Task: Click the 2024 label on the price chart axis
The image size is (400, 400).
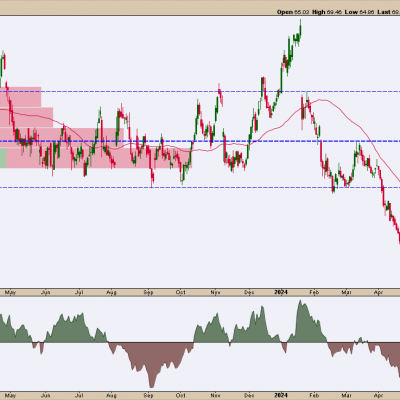Action: 281,292
